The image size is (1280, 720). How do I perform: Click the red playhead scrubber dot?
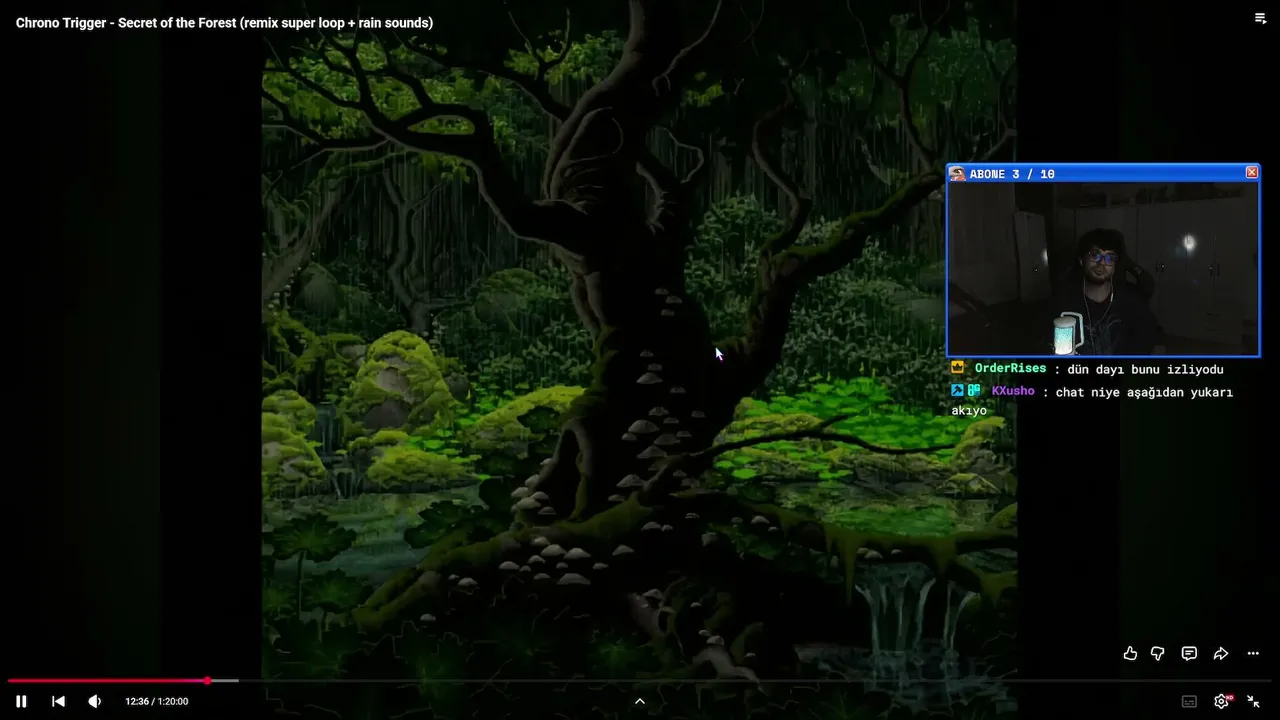208,680
